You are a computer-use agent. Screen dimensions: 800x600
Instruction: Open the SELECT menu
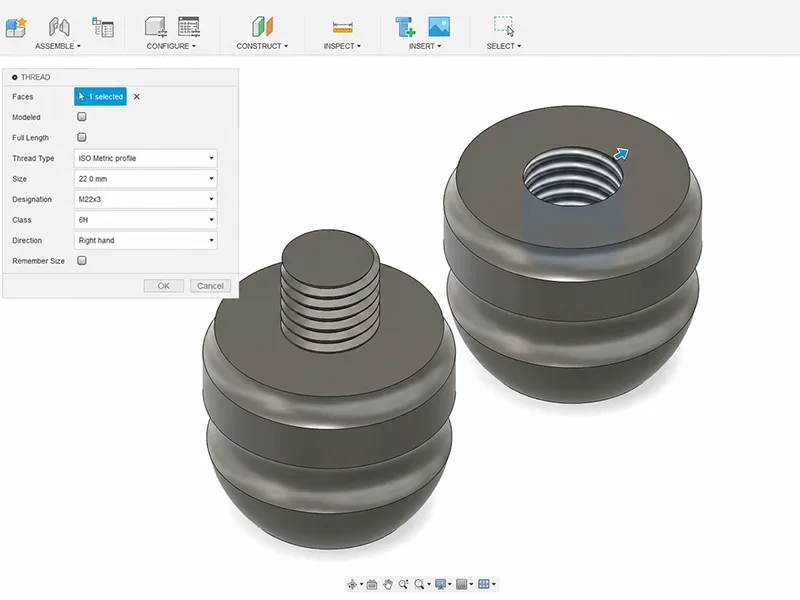504,46
